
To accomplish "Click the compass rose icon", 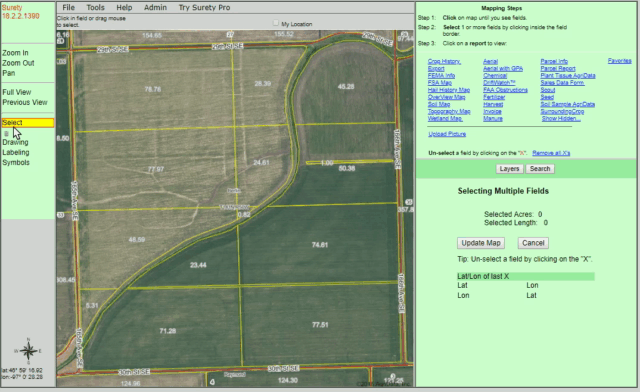I will tap(28, 351).
